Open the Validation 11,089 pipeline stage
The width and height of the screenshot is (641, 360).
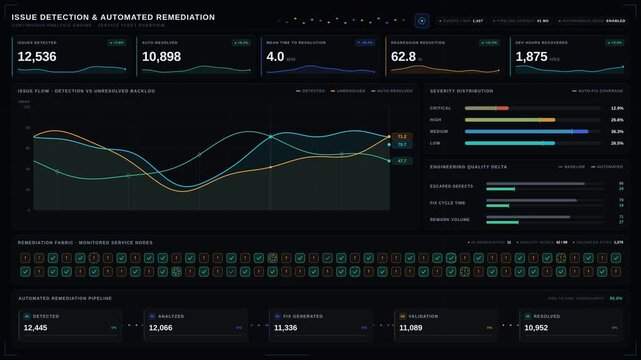click(x=446, y=325)
